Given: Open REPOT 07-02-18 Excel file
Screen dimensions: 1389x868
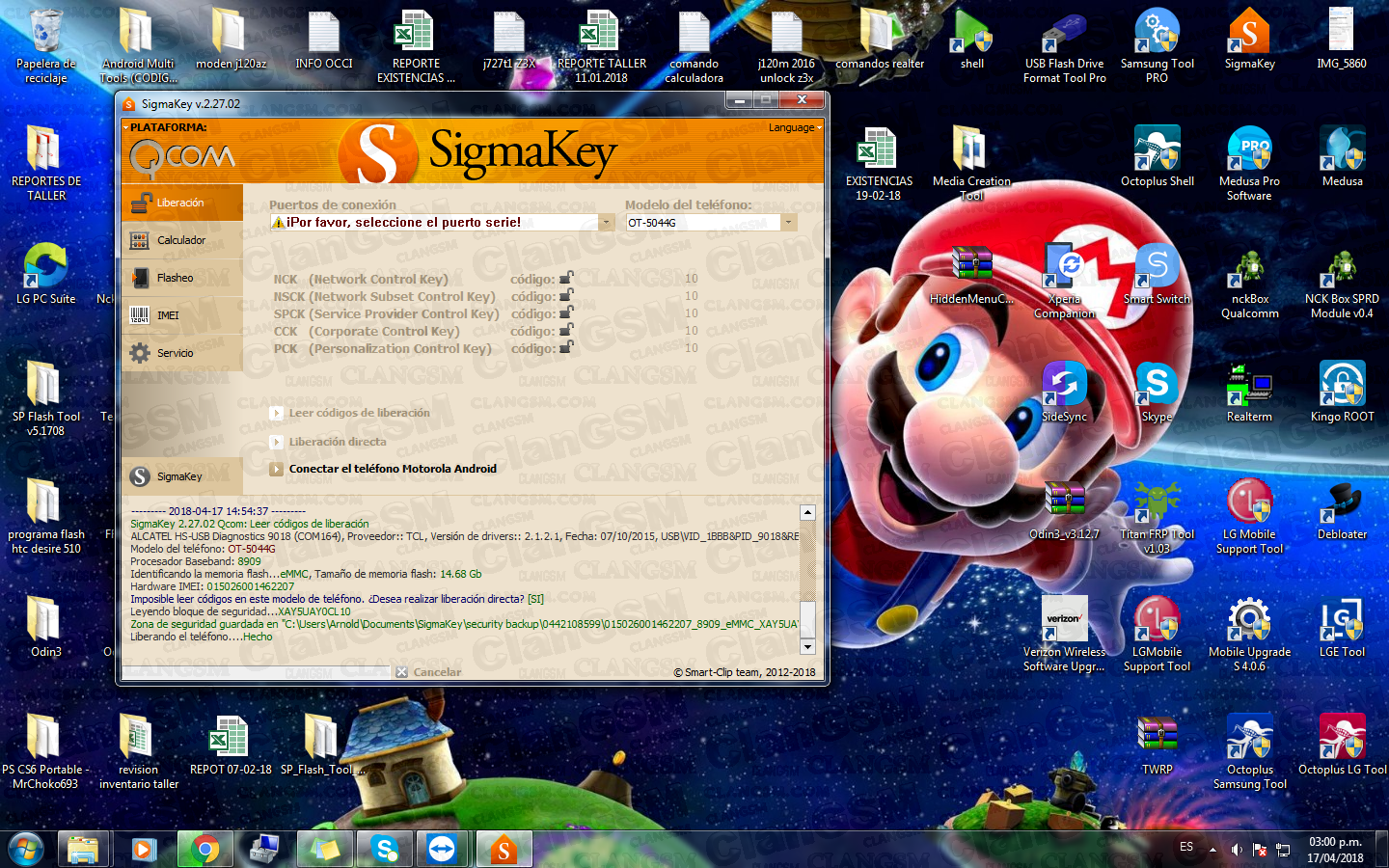Looking at the screenshot, I should click(x=231, y=745).
